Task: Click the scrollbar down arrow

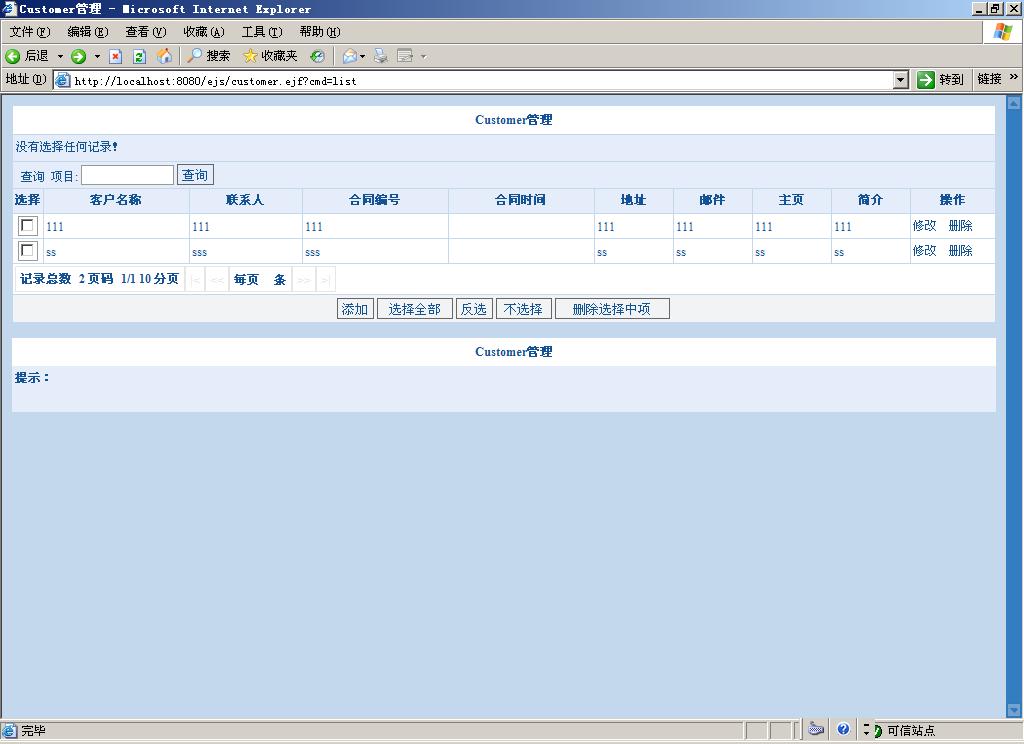Action: point(1014,710)
